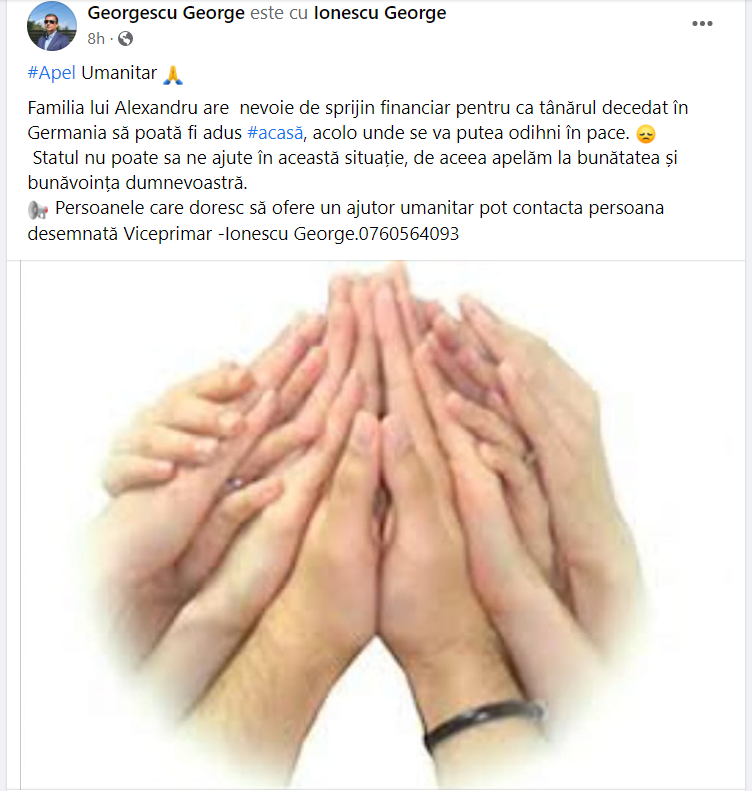Click the 'este cu' text in header
This screenshot has width=752, height=791.
point(279,13)
